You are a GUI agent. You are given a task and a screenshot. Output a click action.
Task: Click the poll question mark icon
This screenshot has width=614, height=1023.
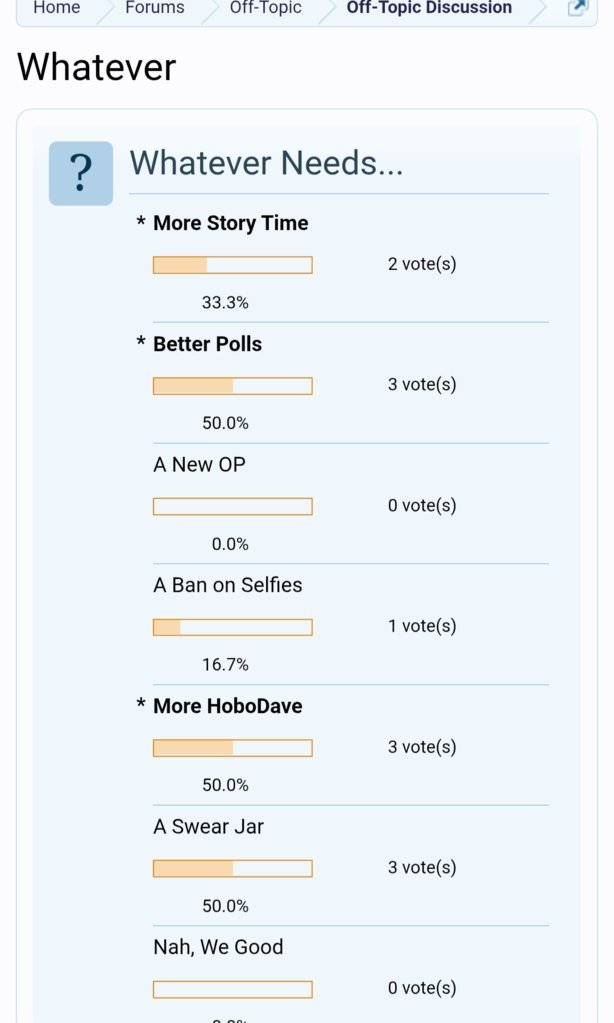click(x=81, y=174)
